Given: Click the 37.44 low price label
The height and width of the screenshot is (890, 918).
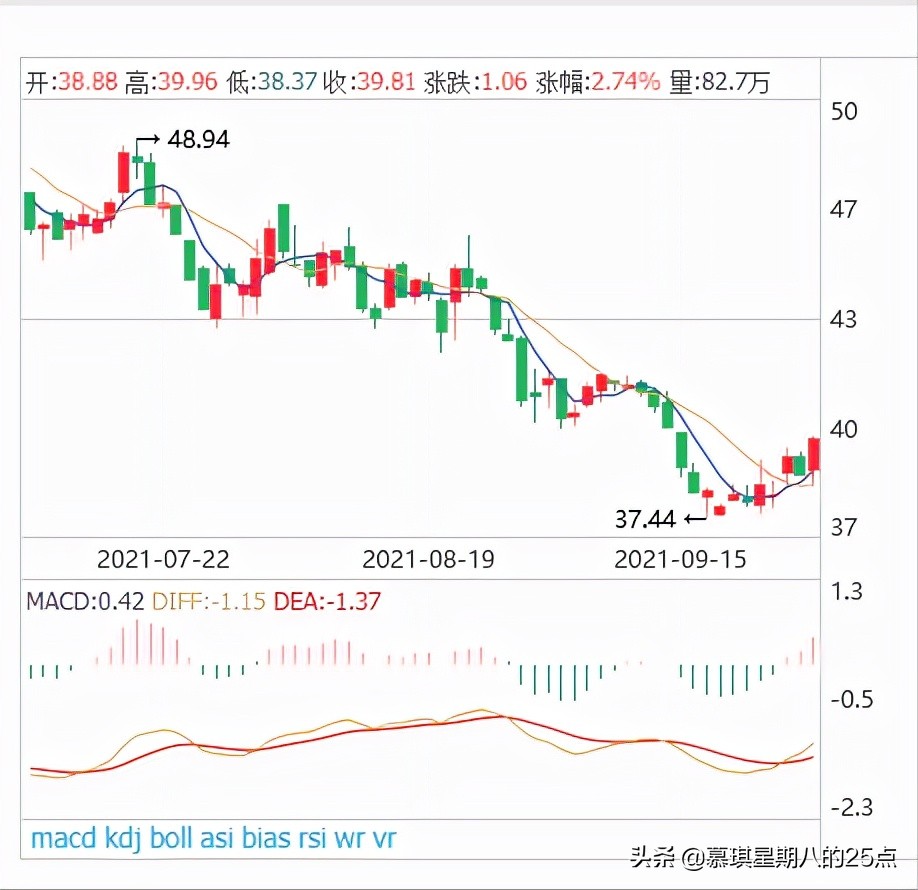Looking at the screenshot, I should pyautogui.click(x=645, y=519).
